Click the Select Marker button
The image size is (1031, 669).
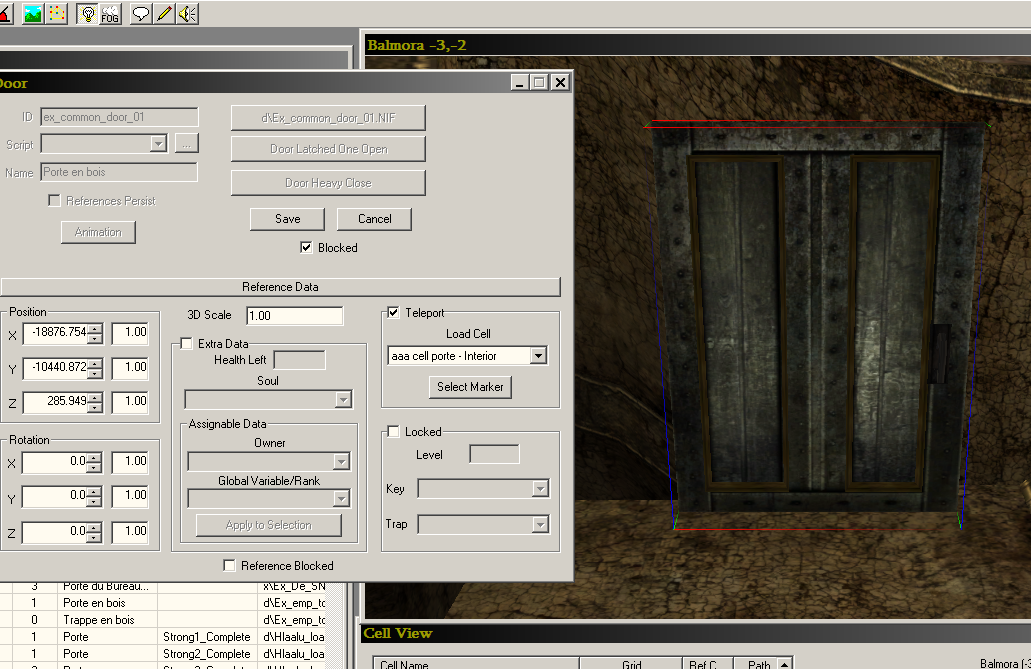click(471, 387)
